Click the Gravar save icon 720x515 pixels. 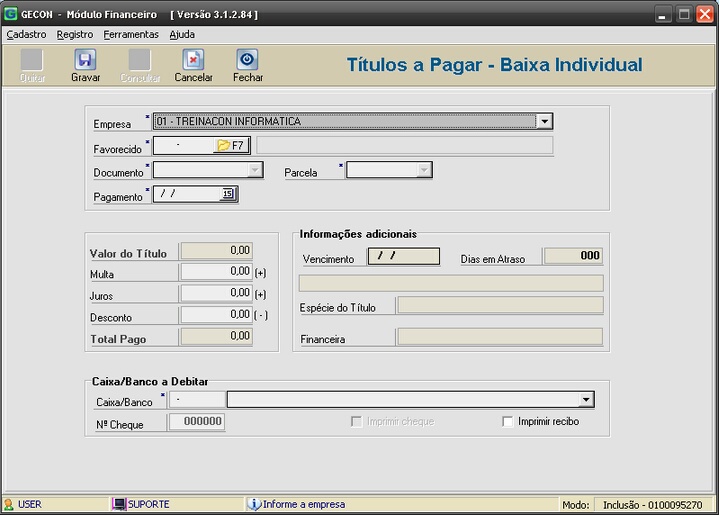click(x=85, y=60)
